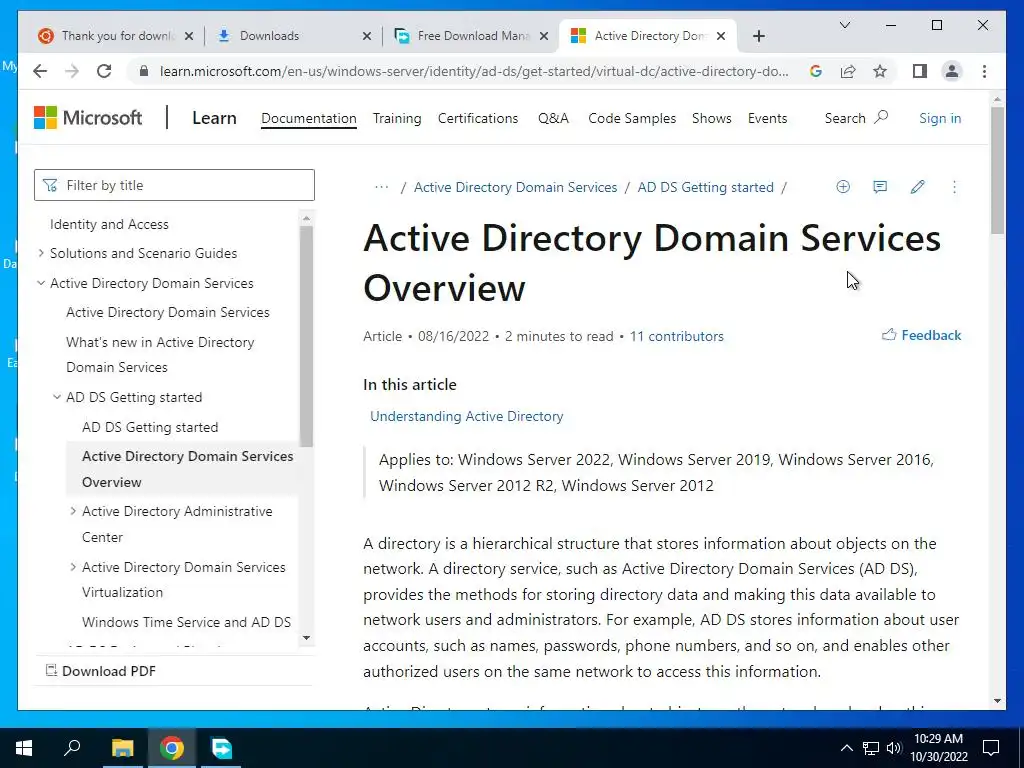This screenshot has width=1024, height=768.
Task: Collapse AD DS Getting started tree node
Action: [57, 397]
